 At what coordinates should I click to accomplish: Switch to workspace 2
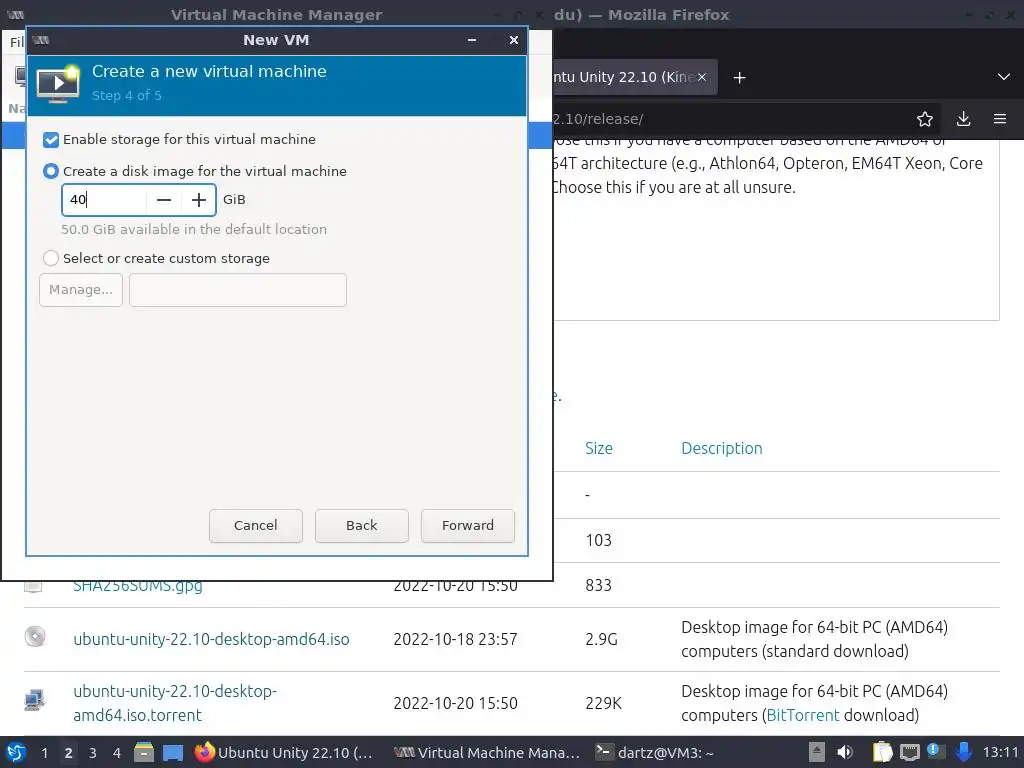tap(68, 753)
